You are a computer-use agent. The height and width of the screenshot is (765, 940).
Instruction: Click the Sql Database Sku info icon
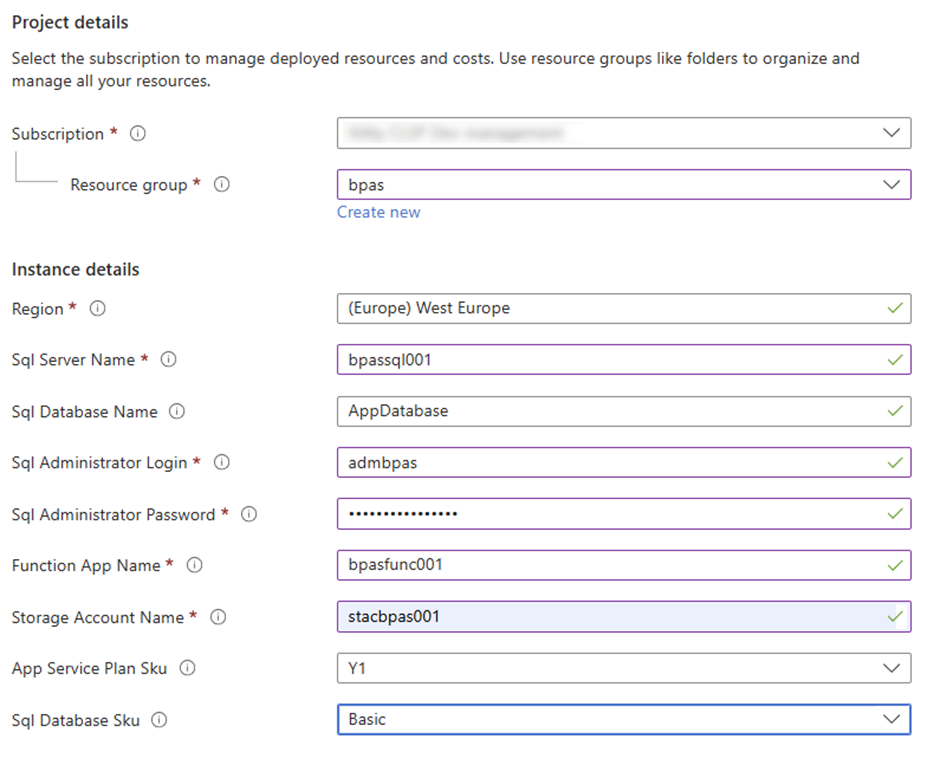(159, 720)
